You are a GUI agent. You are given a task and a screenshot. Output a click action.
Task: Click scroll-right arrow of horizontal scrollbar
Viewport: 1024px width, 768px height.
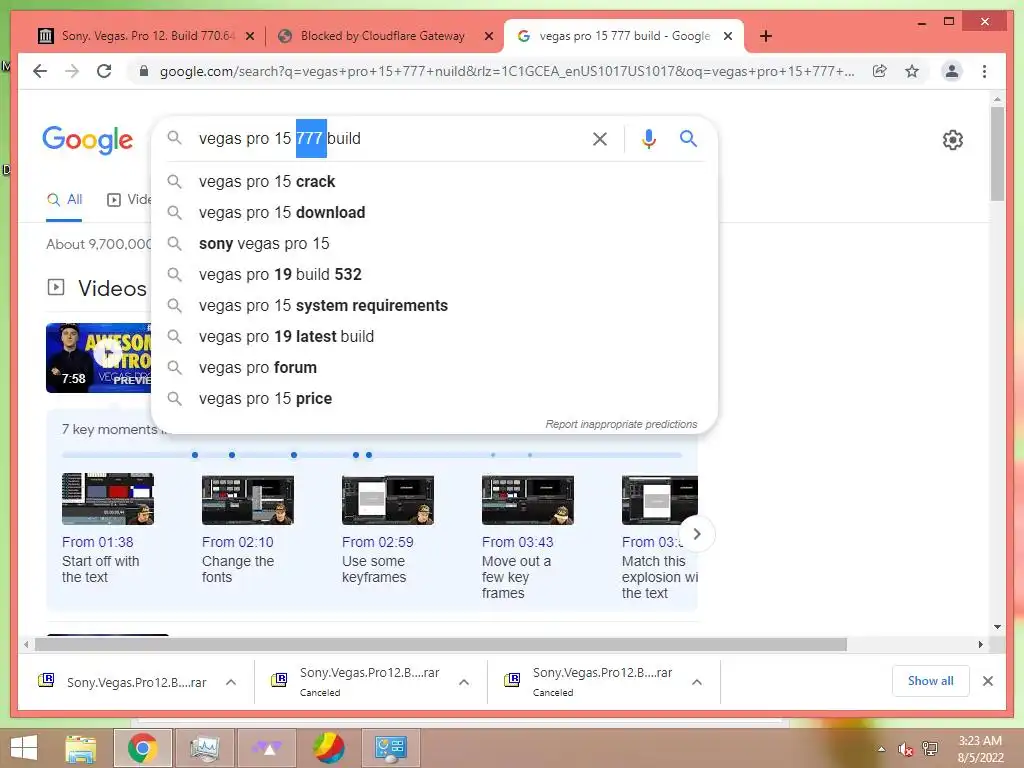point(980,645)
